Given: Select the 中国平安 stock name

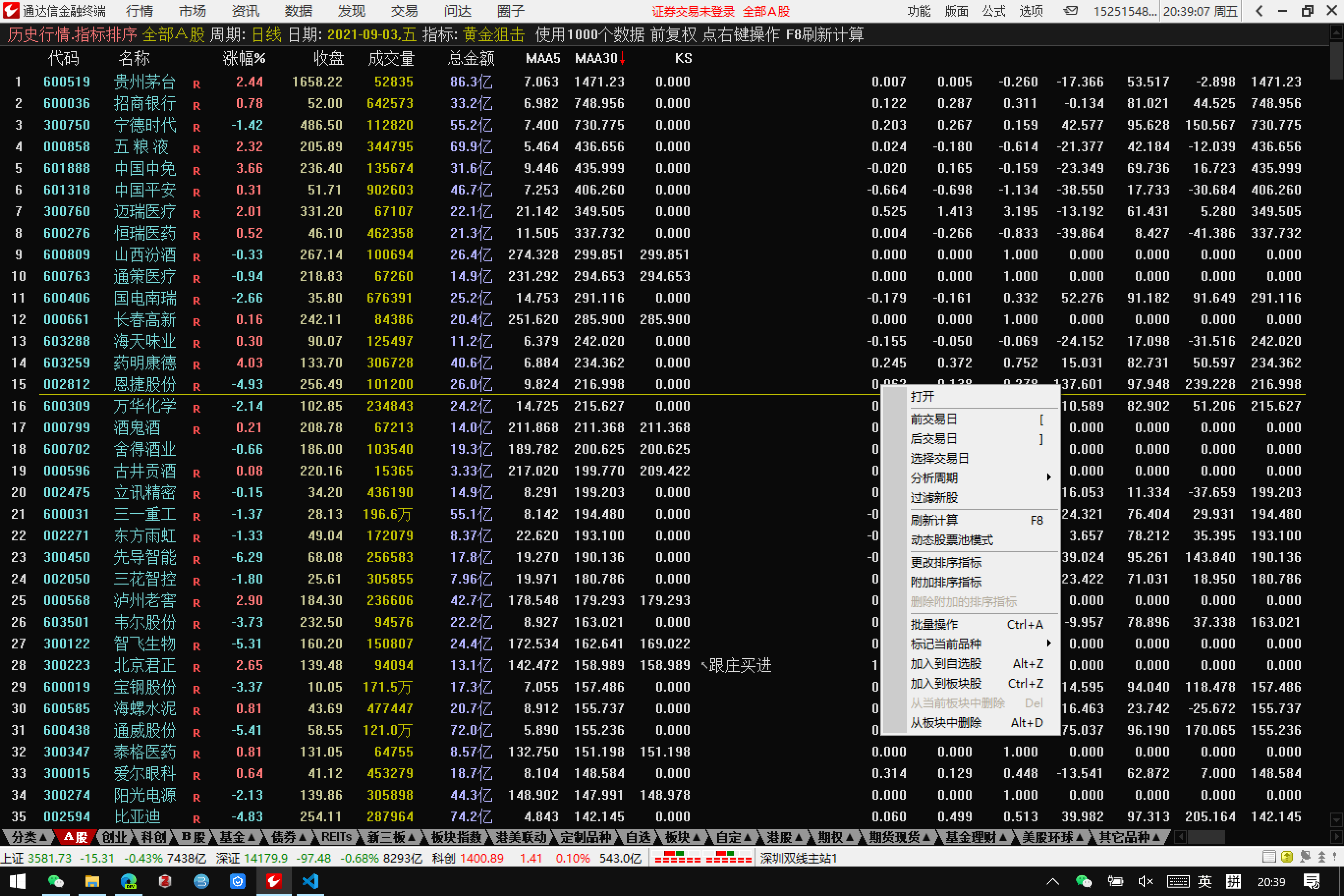Looking at the screenshot, I should pos(144,190).
